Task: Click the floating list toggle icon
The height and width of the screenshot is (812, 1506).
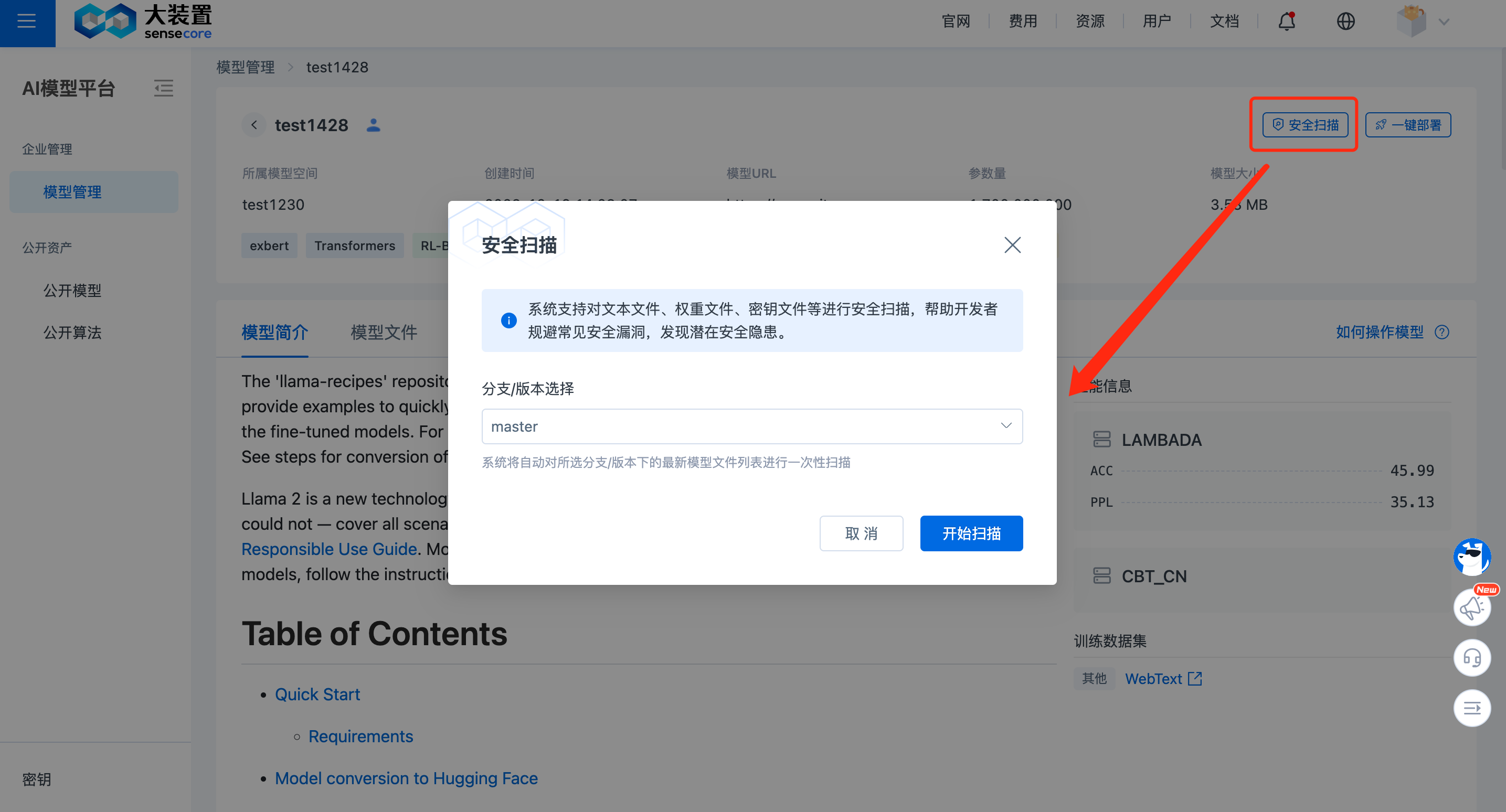Action: 1471,708
